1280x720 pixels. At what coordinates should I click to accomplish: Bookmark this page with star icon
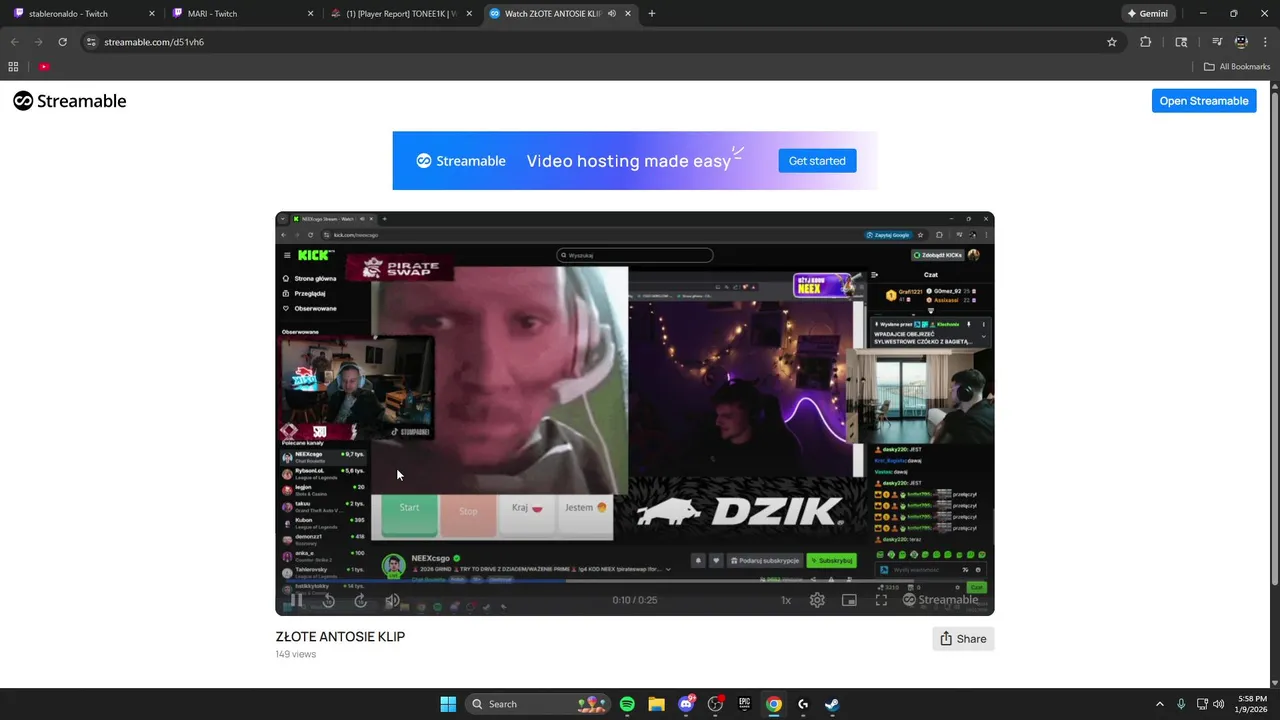(x=1111, y=42)
